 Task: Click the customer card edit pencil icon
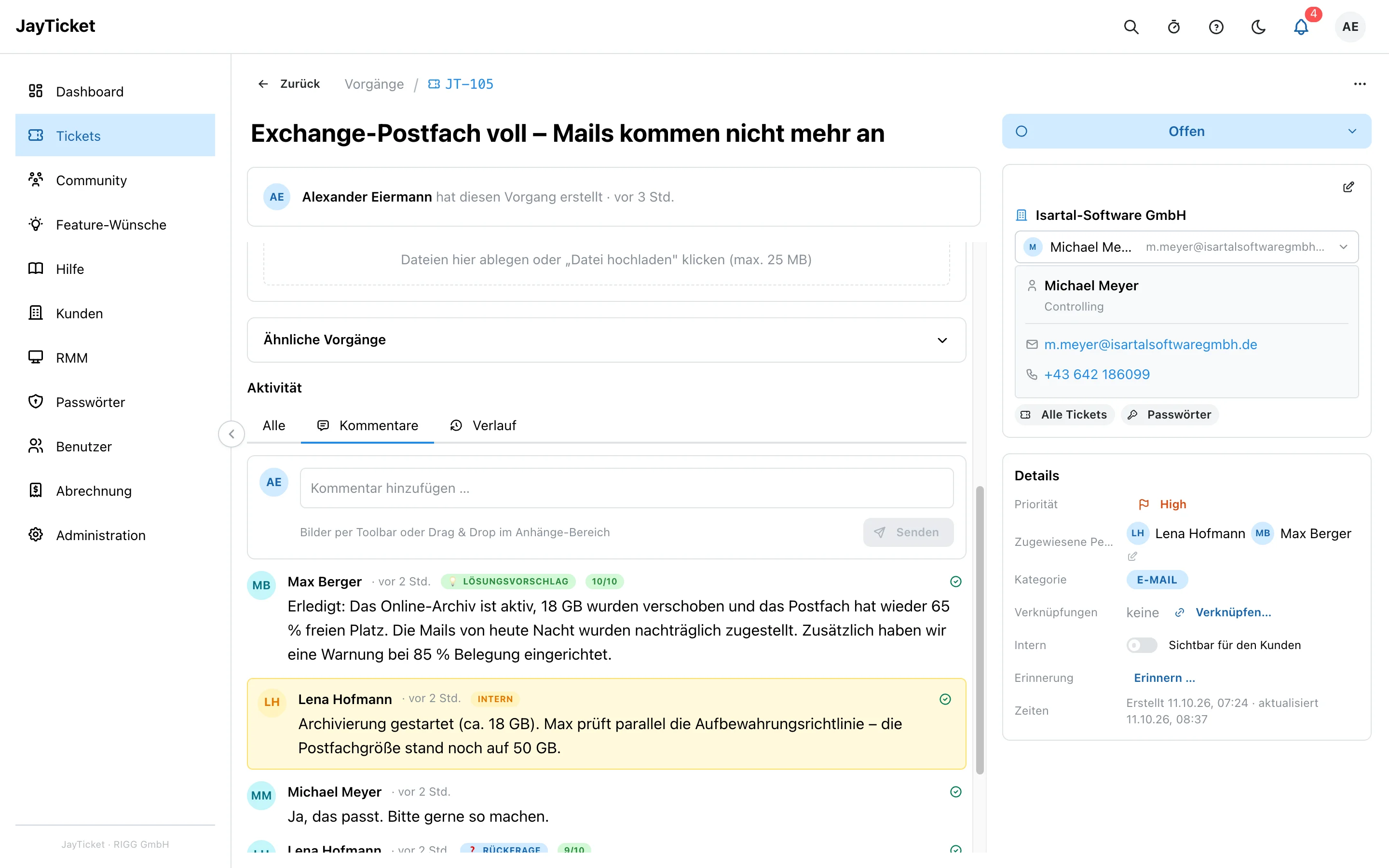click(1348, 187)
